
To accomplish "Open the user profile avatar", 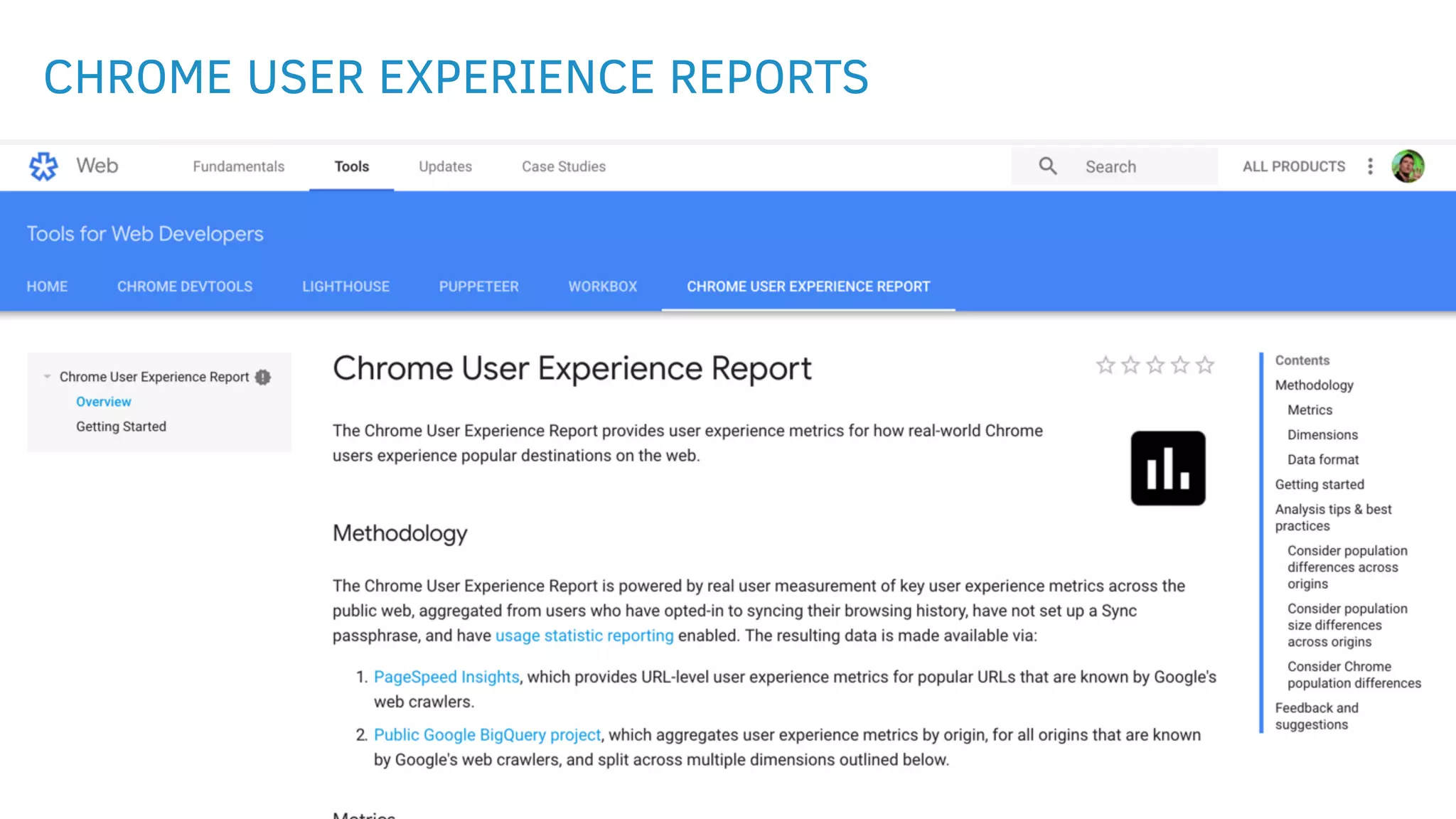I will tap(1408, 166).
